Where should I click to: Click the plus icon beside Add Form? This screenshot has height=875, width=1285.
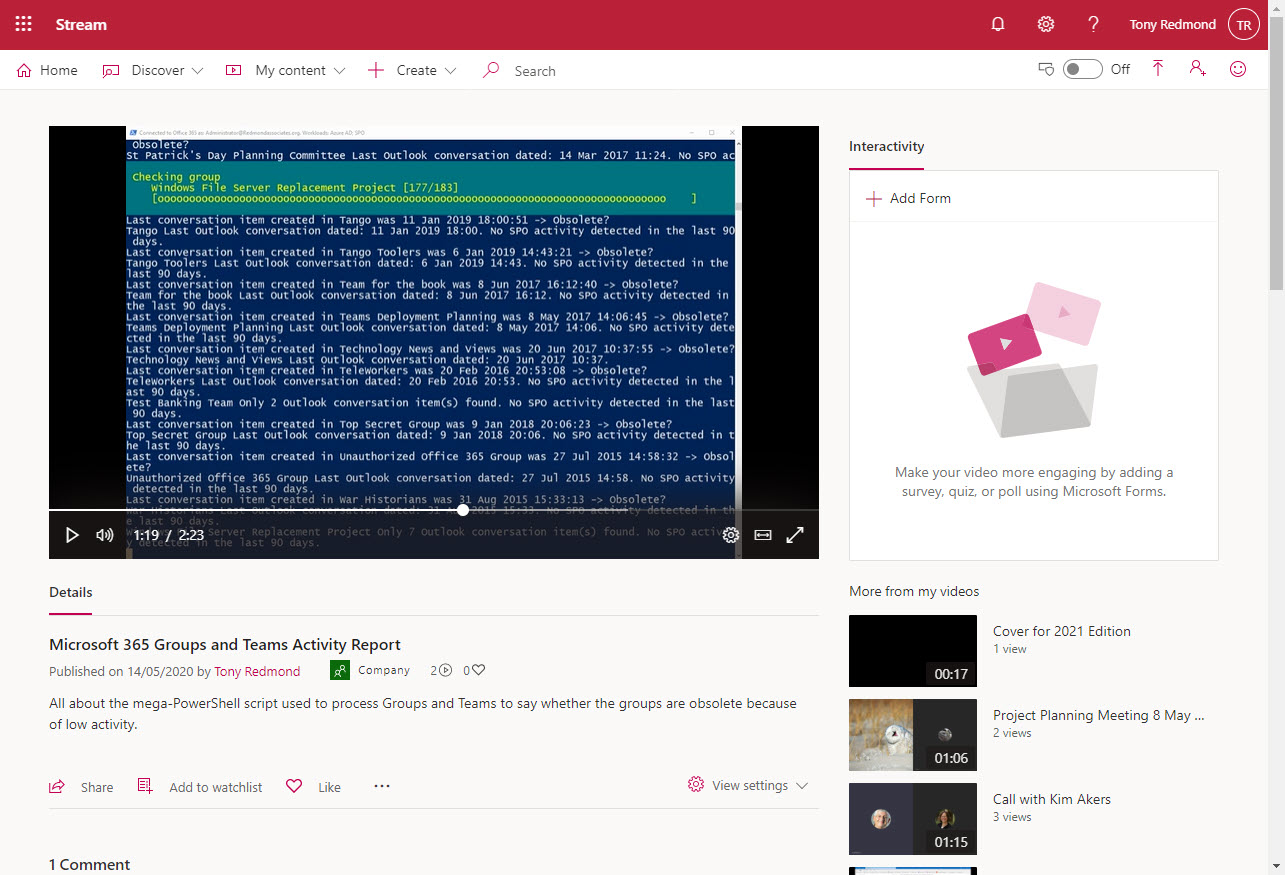pos(873,198)
